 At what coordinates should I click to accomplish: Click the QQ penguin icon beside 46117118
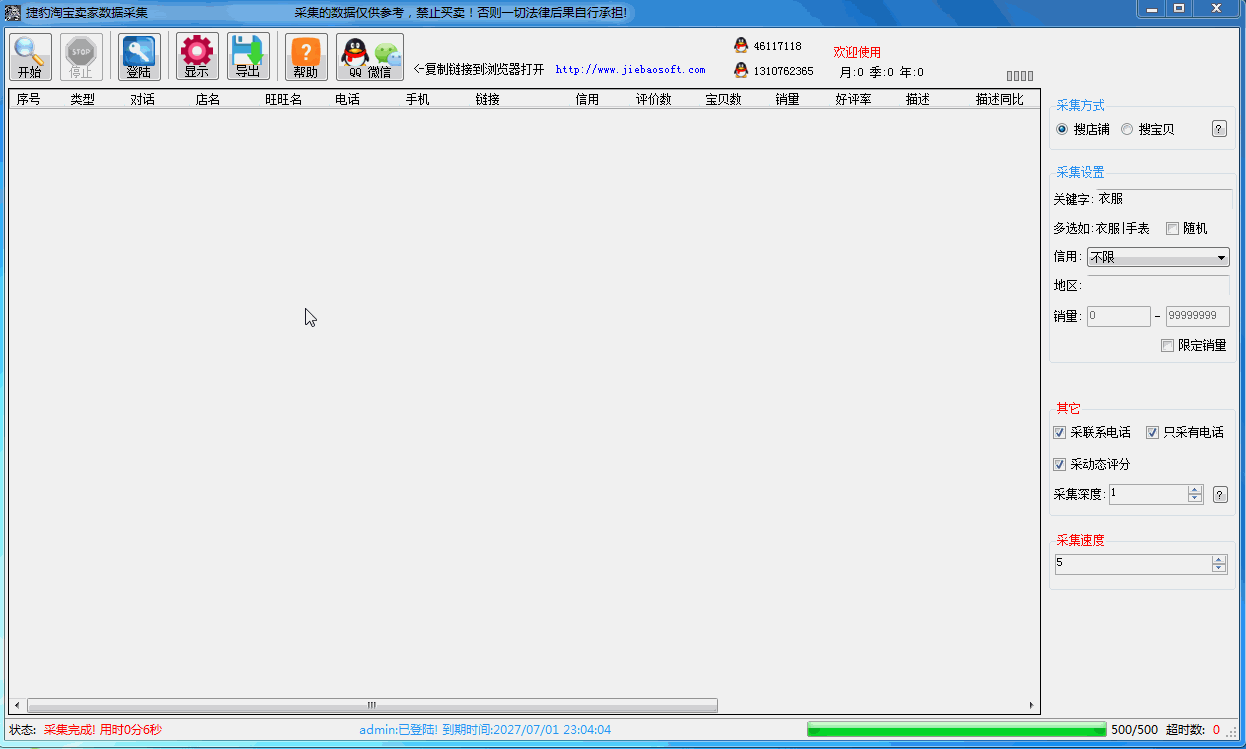click(741, 45)
